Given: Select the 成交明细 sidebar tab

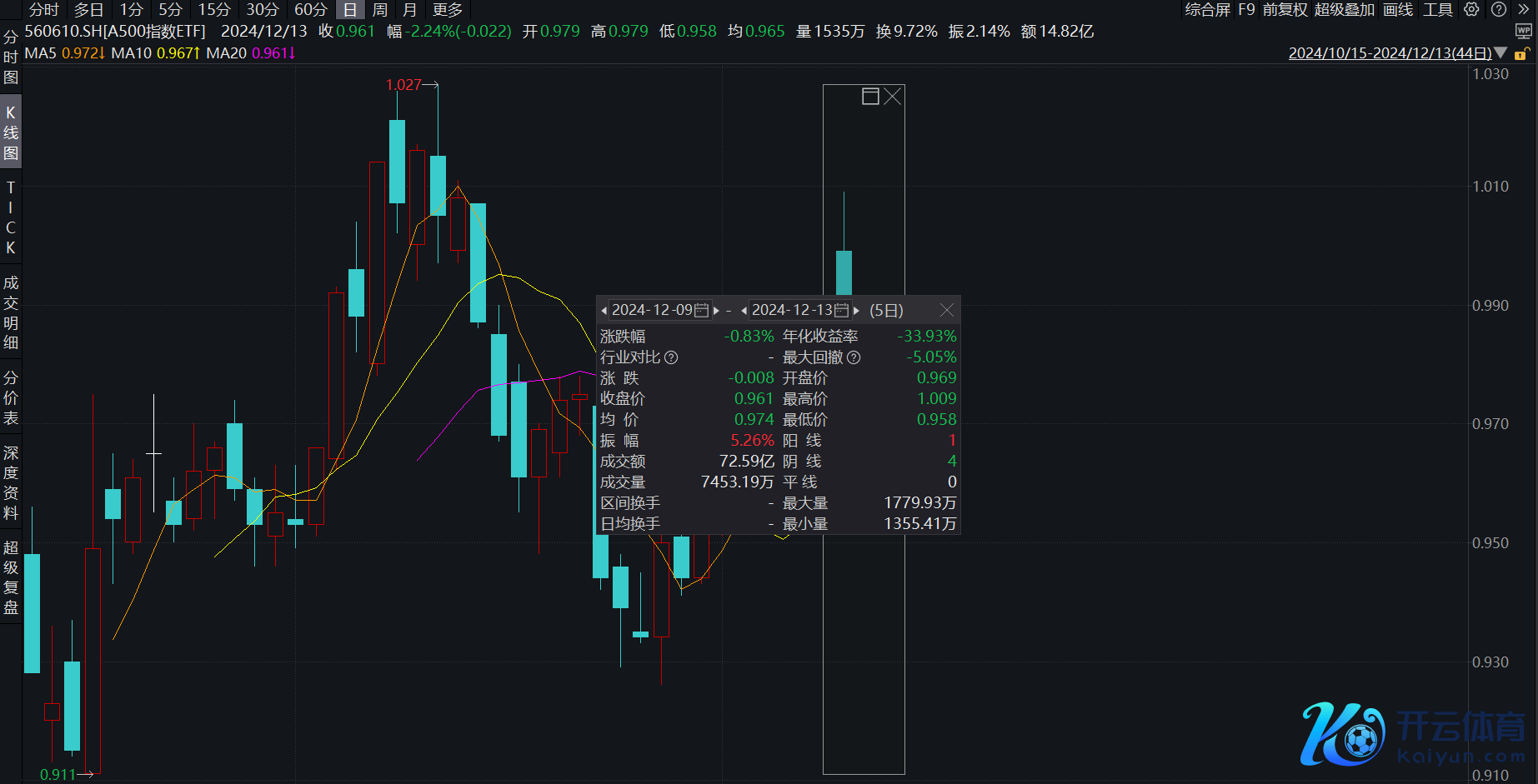Looking at the screenshot, I should tap(11, 312).
